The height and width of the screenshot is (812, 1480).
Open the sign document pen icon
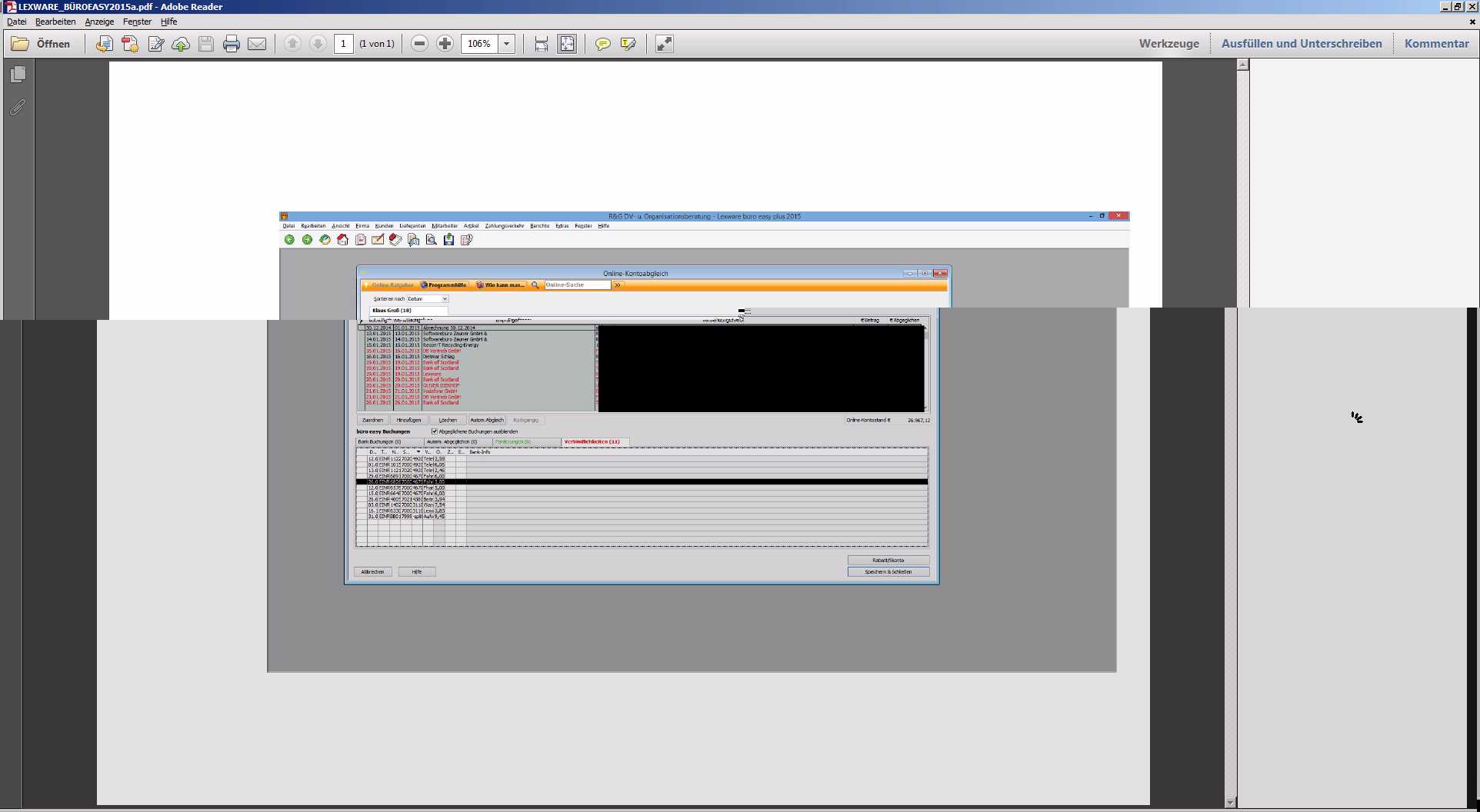(x=155, y=44)
